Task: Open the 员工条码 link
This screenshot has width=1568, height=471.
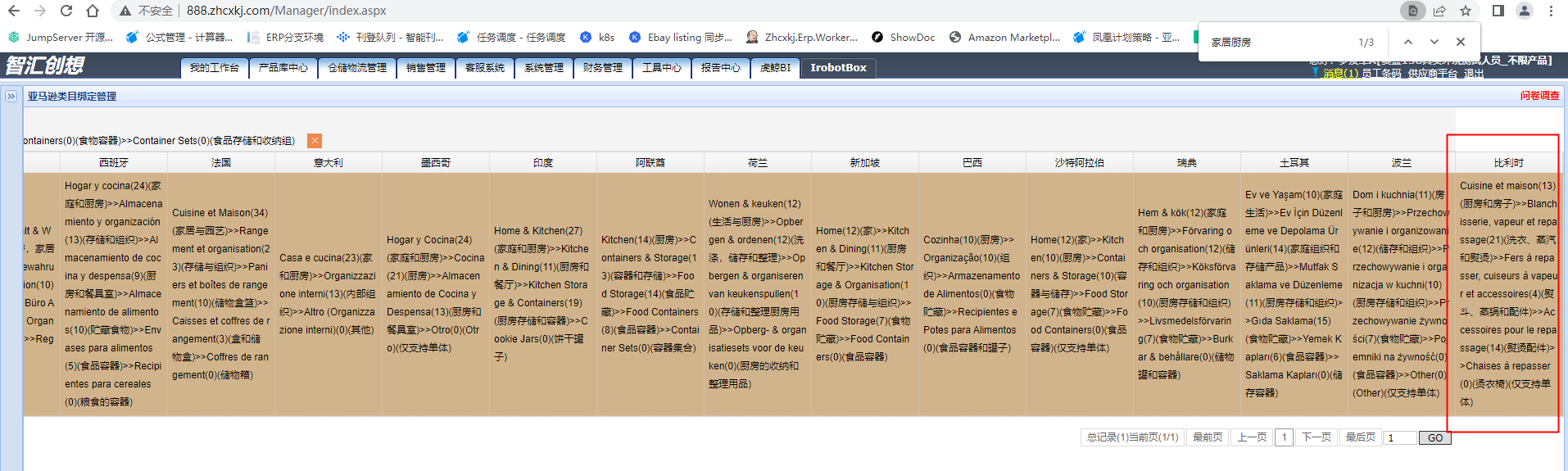Action: click(1381, 74)
